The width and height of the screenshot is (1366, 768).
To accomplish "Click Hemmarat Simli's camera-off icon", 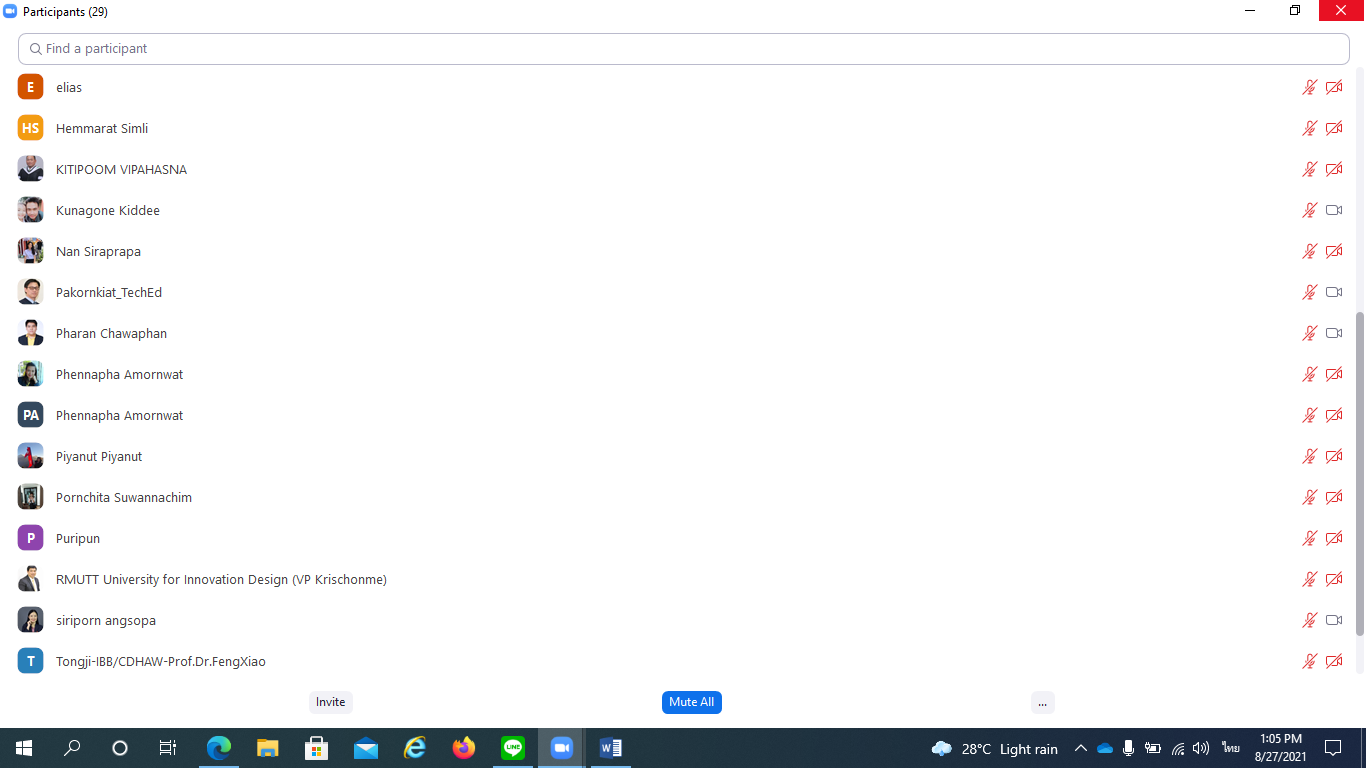I will pyautogui.click(x=1334, y=128).
